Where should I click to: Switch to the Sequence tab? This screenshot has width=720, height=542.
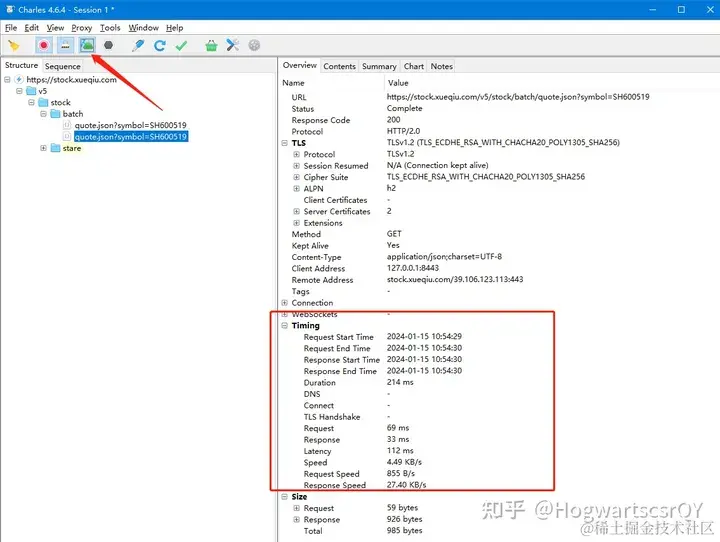click(x=62, y=66)
